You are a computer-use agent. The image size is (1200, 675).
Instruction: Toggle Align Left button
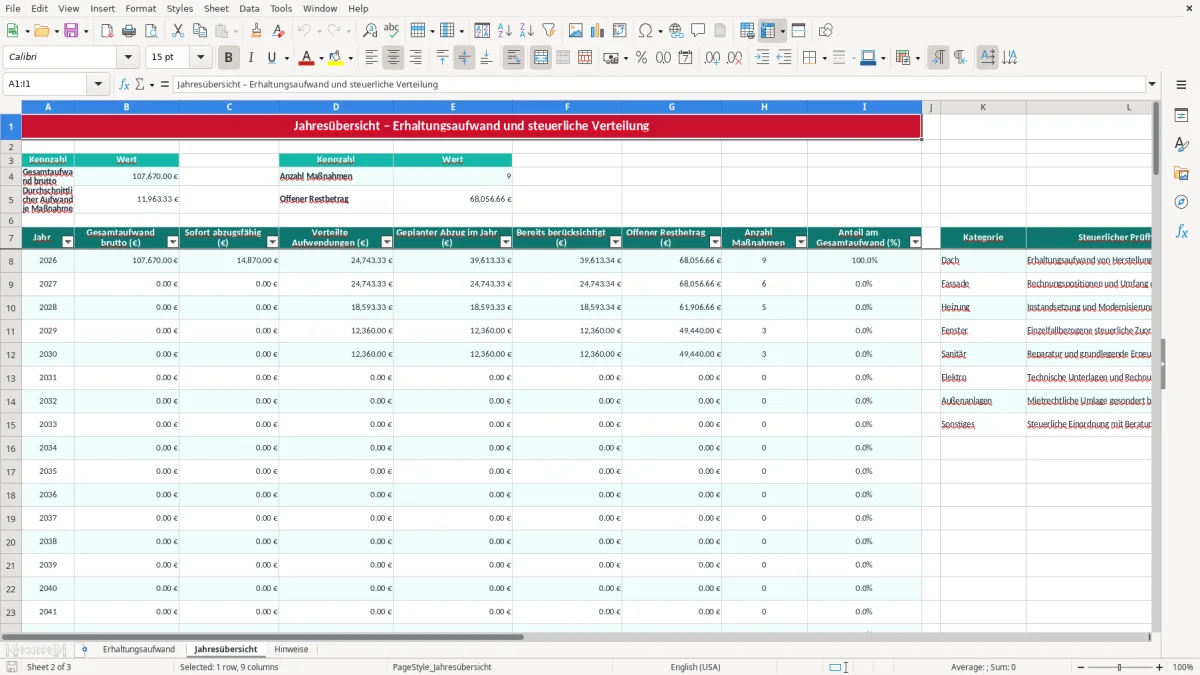point(372,58)
